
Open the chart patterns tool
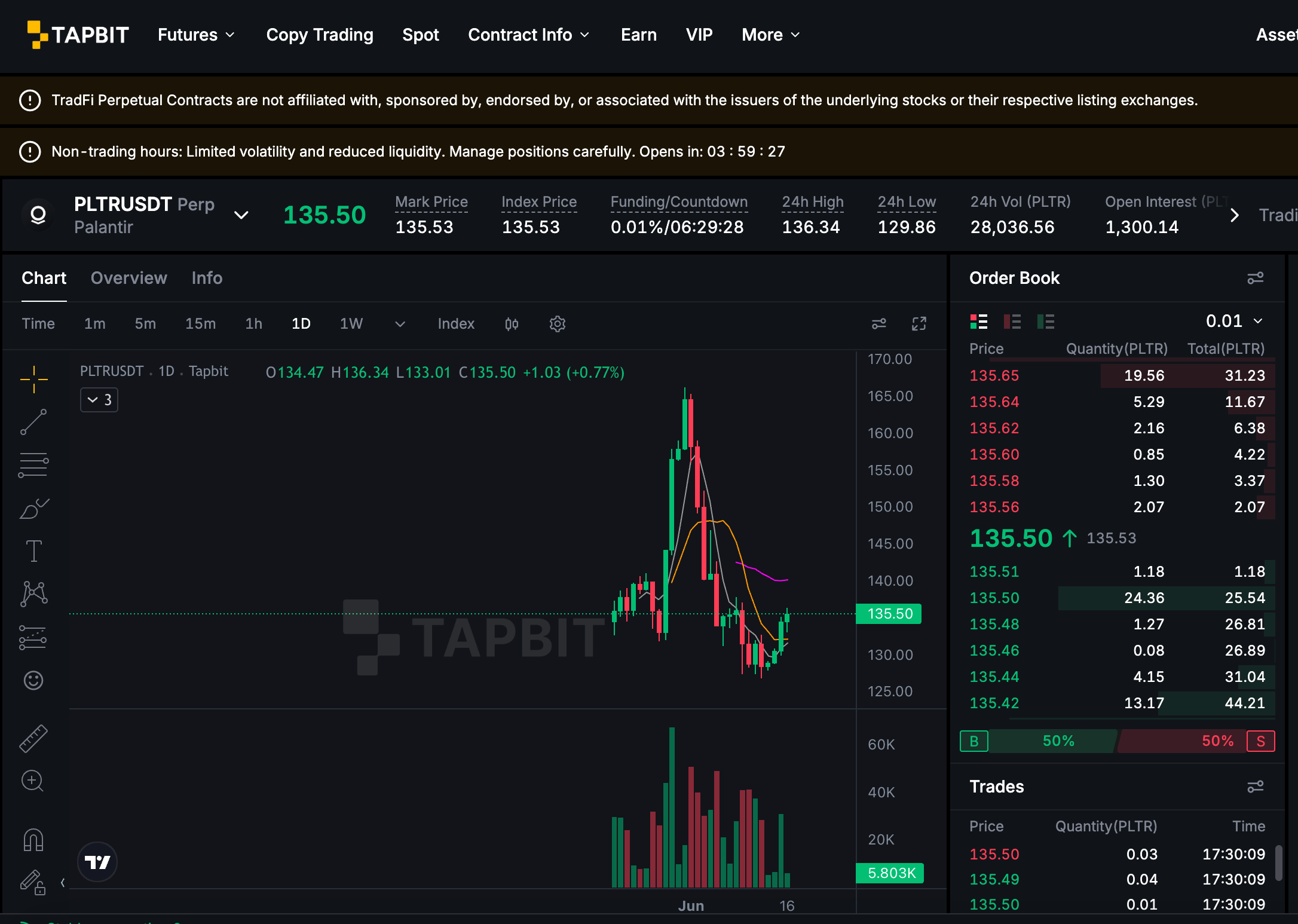point(34,594)
